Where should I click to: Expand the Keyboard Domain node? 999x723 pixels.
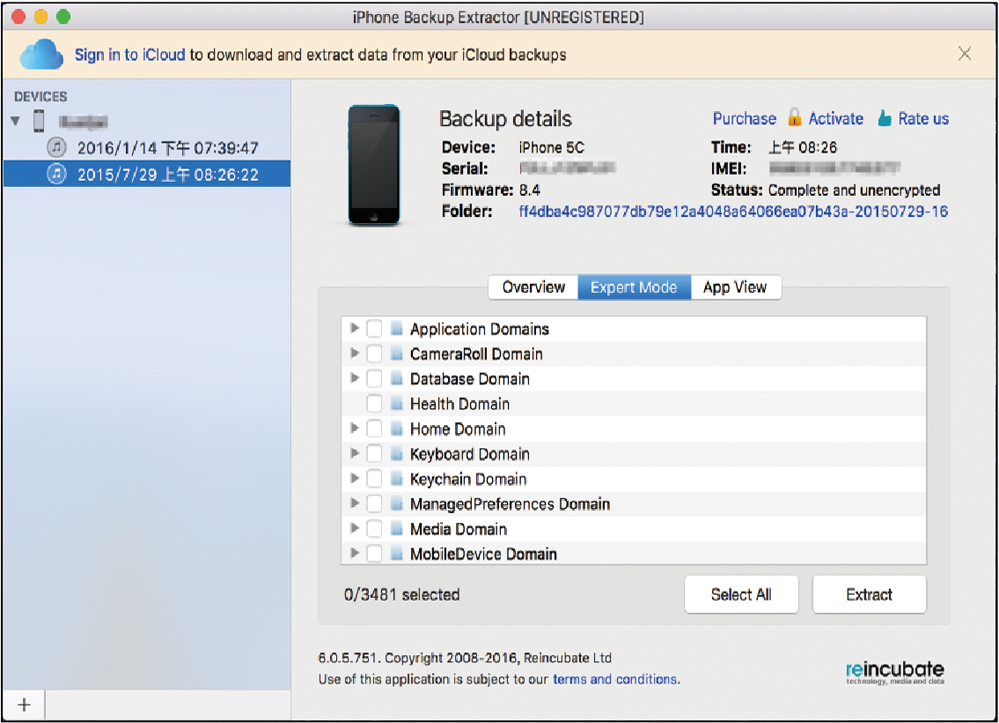(354, 454)
